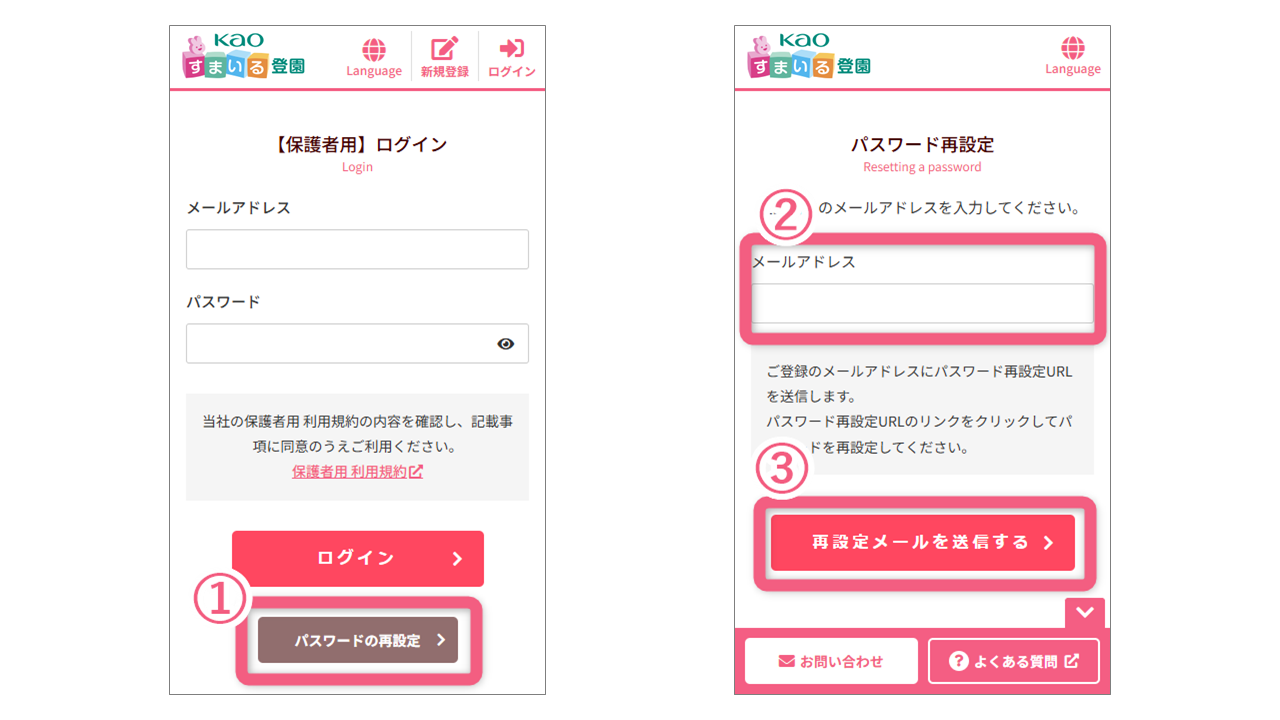Click the reset screen メールアドレス field
Screen dimensions: 1280x720
pyautogui.click(x=922, y=303)
